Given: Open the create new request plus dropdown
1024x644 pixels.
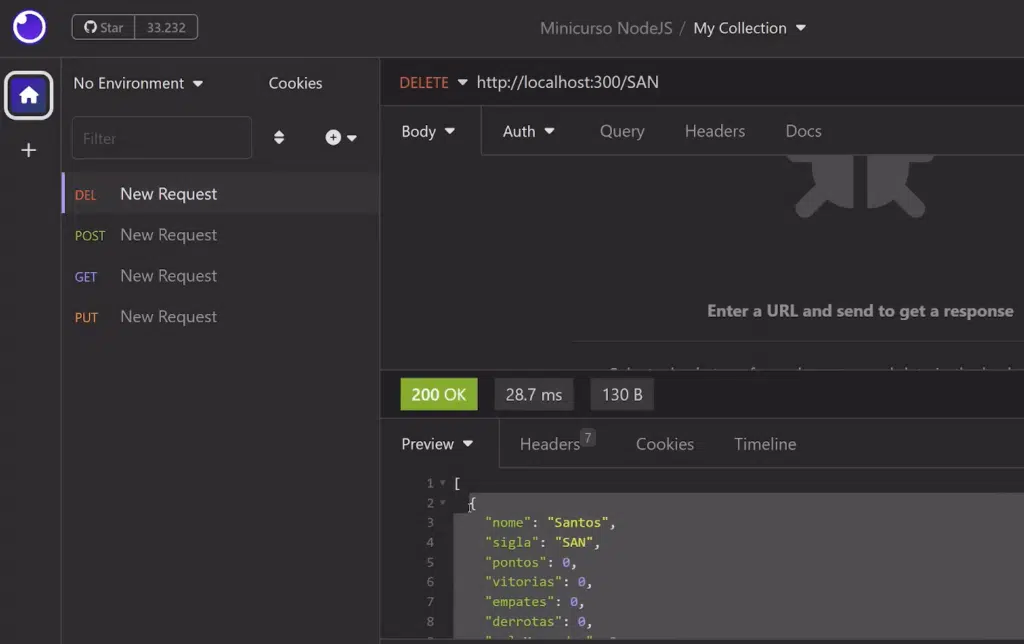Looking at the screenshot, I should [x=341, y=138].
